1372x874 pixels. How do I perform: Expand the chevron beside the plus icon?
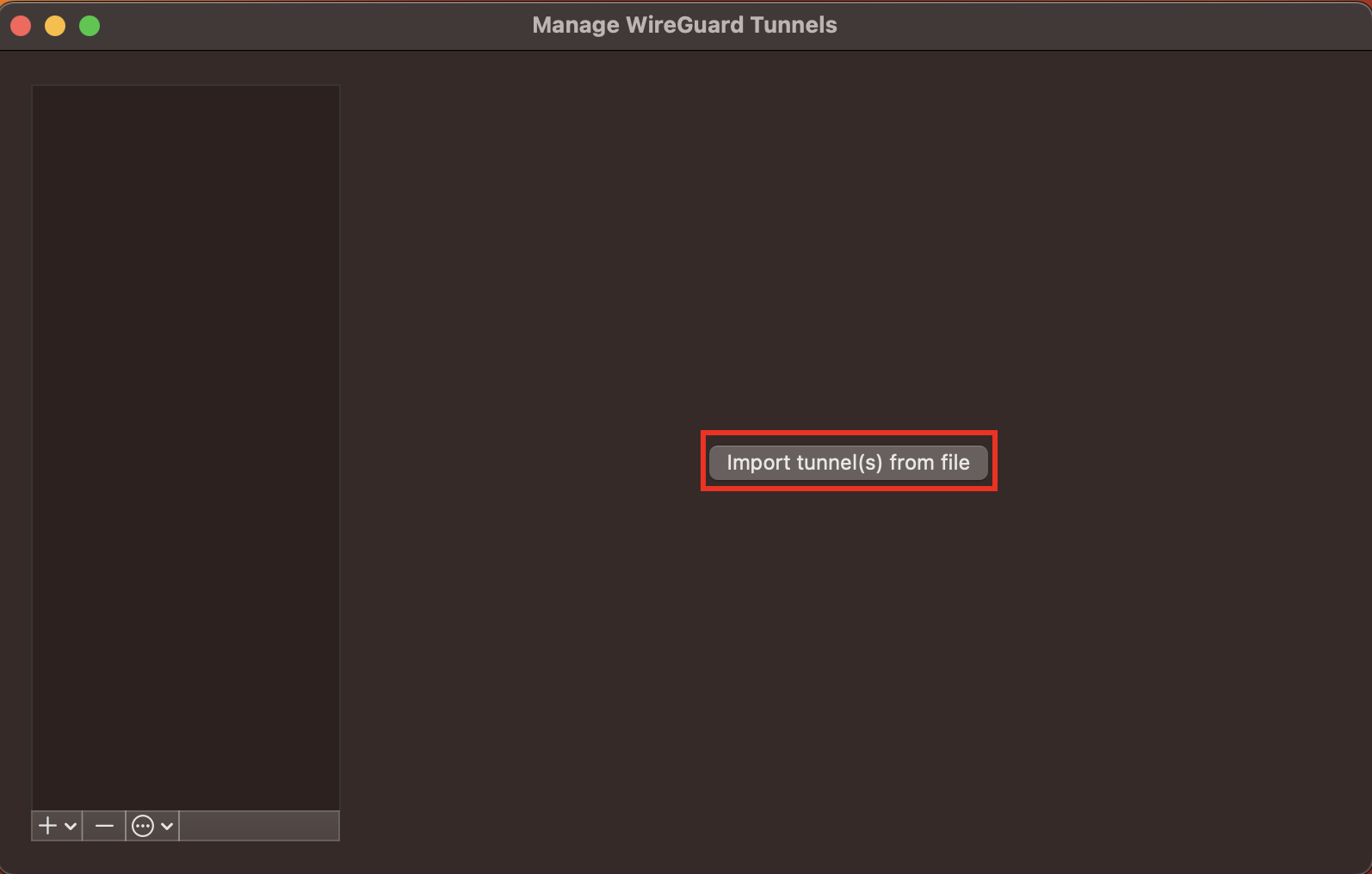[x=71, y=827]
